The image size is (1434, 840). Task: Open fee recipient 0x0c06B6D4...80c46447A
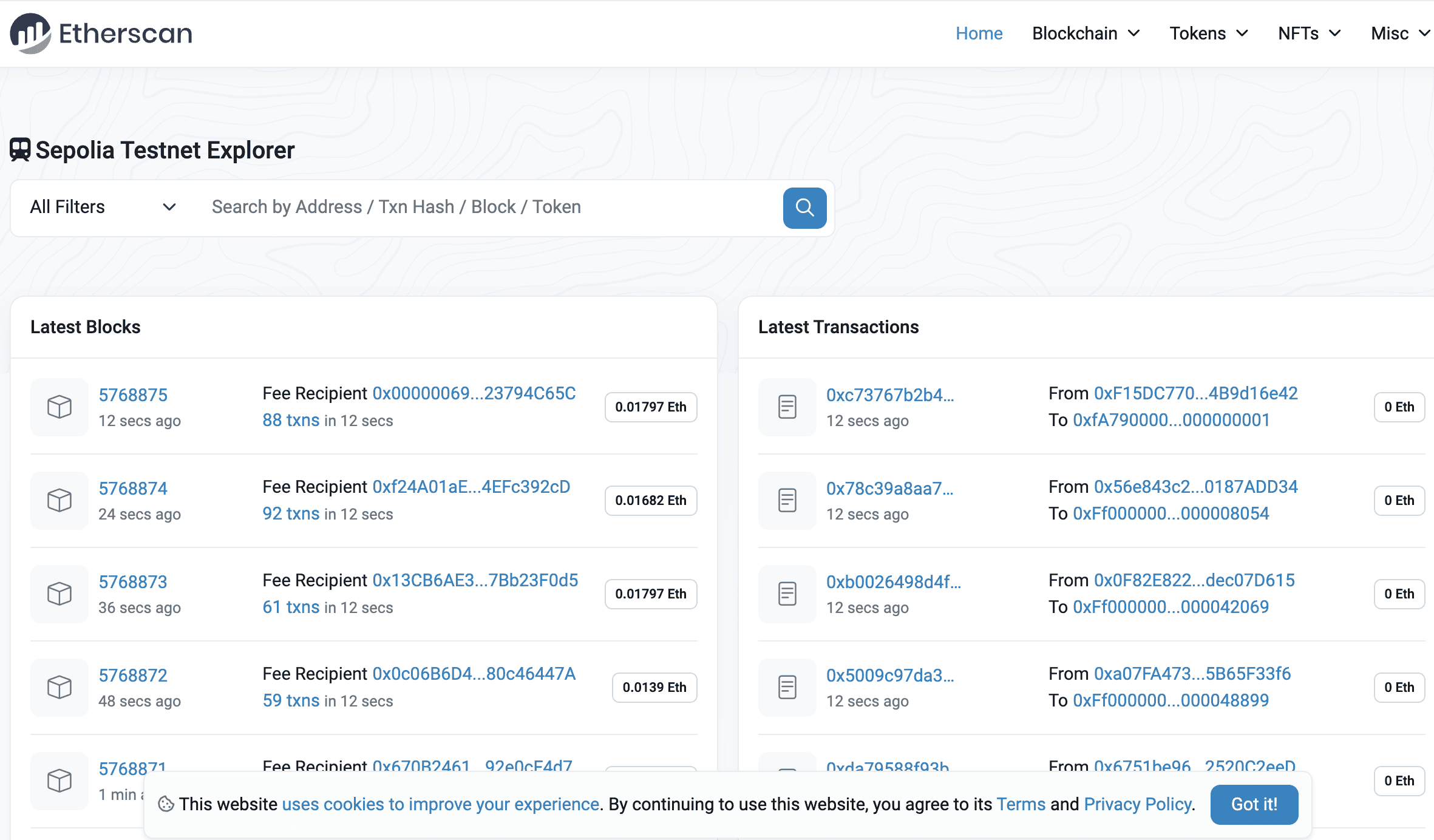pos(474,674)
